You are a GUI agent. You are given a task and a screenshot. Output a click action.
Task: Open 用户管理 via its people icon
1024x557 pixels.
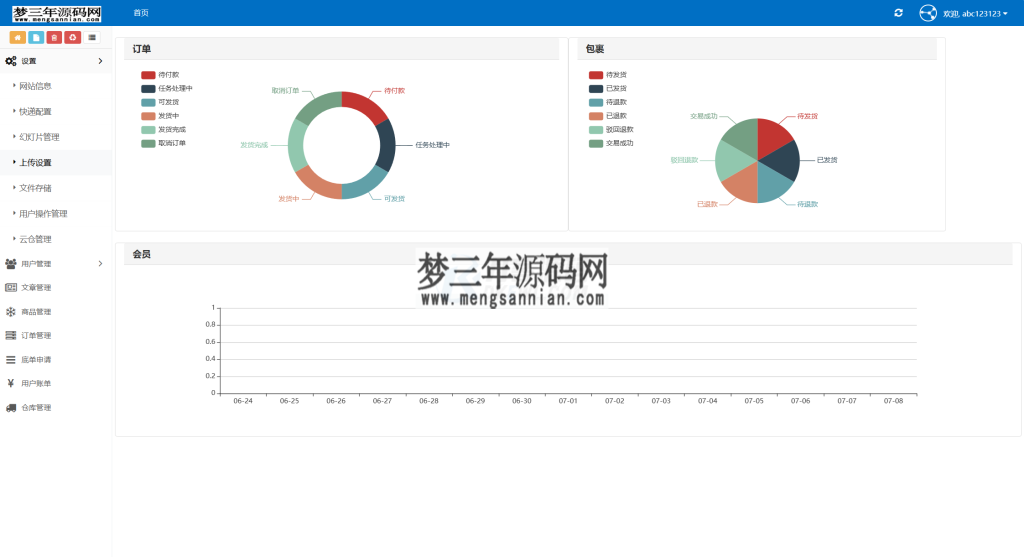(11, 264)
